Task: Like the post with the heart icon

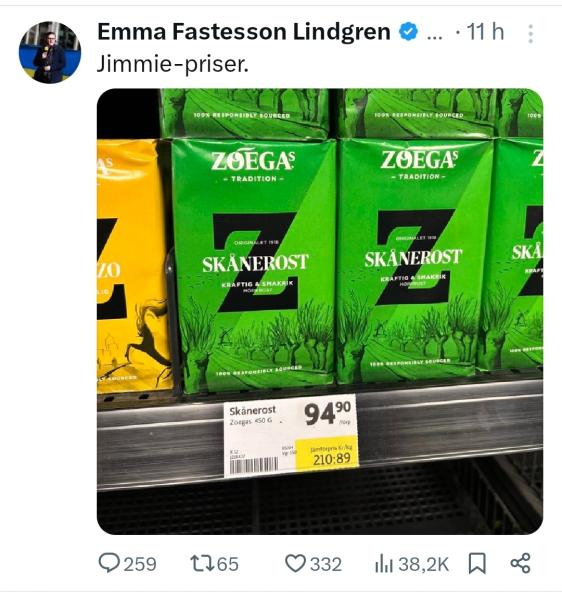Action: click(295, 563)
